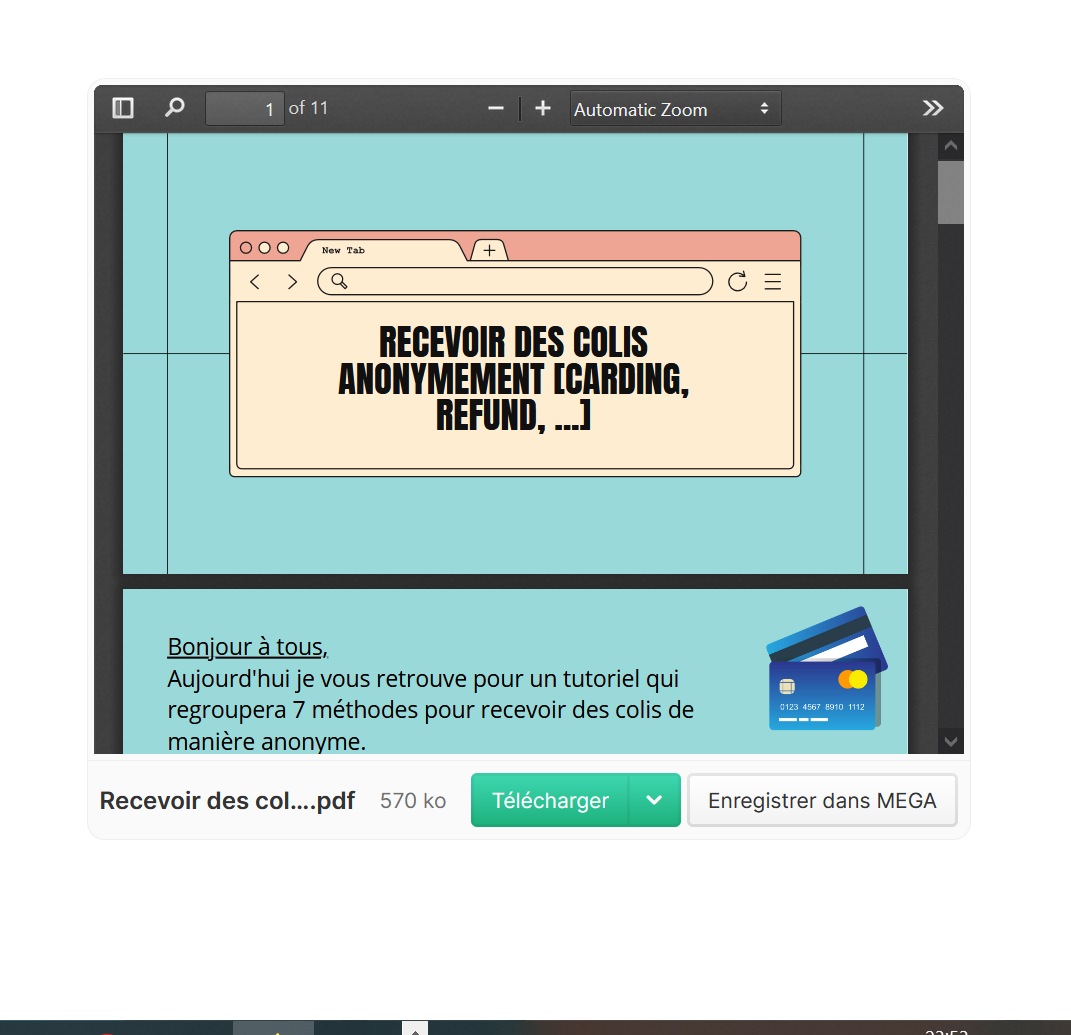The height and width of the screenshot is (1035, 1071).
Task: Click the filename 'Recevoir des col....pdf'
Action: [227, 800]
